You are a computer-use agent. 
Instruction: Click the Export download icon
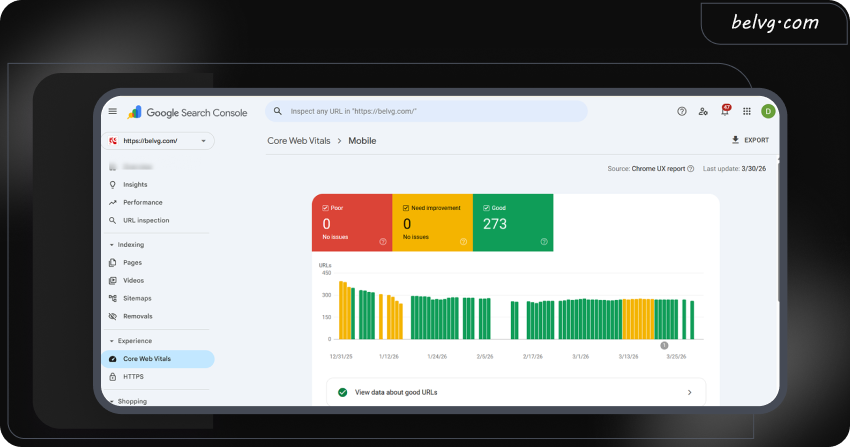click(735, 140)
